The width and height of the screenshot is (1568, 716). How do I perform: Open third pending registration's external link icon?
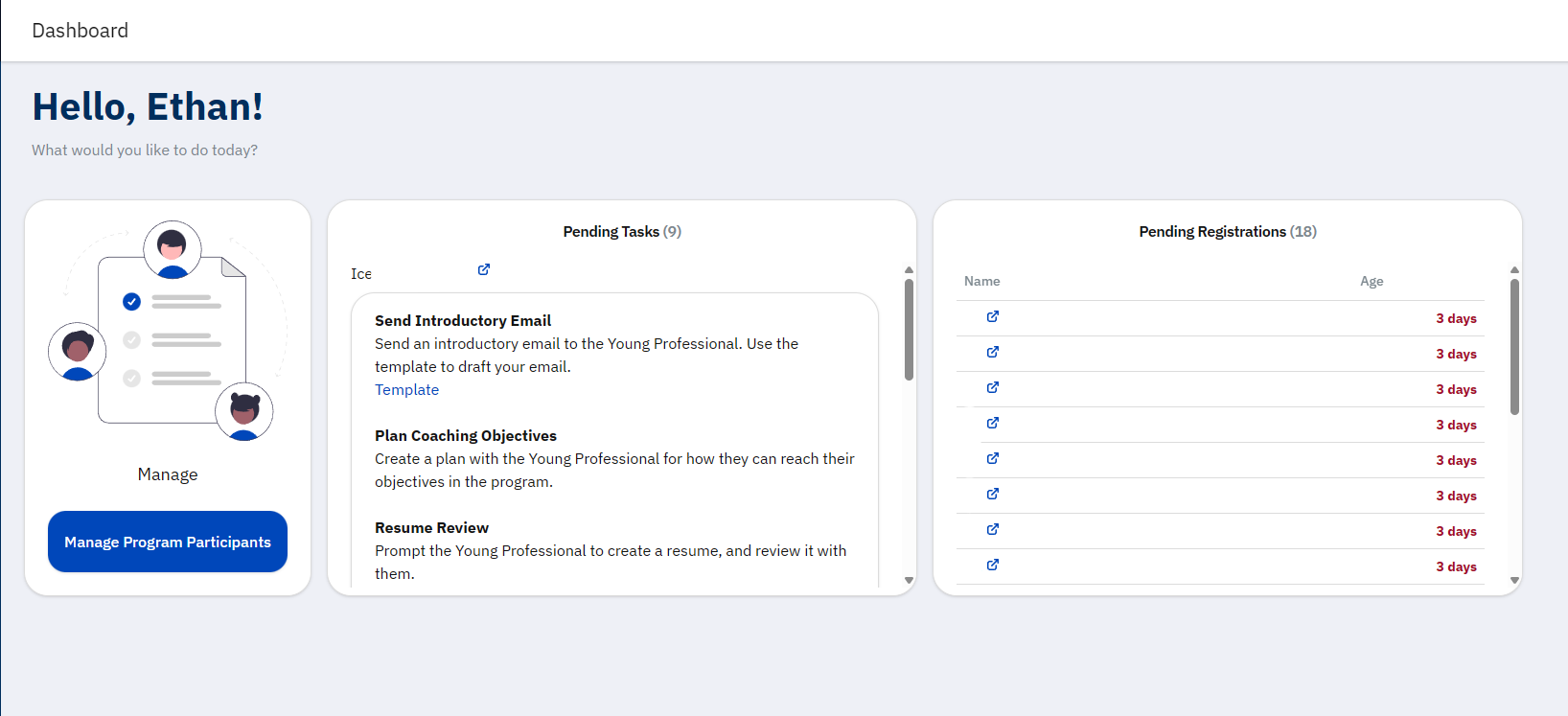(x=993, y=387)
